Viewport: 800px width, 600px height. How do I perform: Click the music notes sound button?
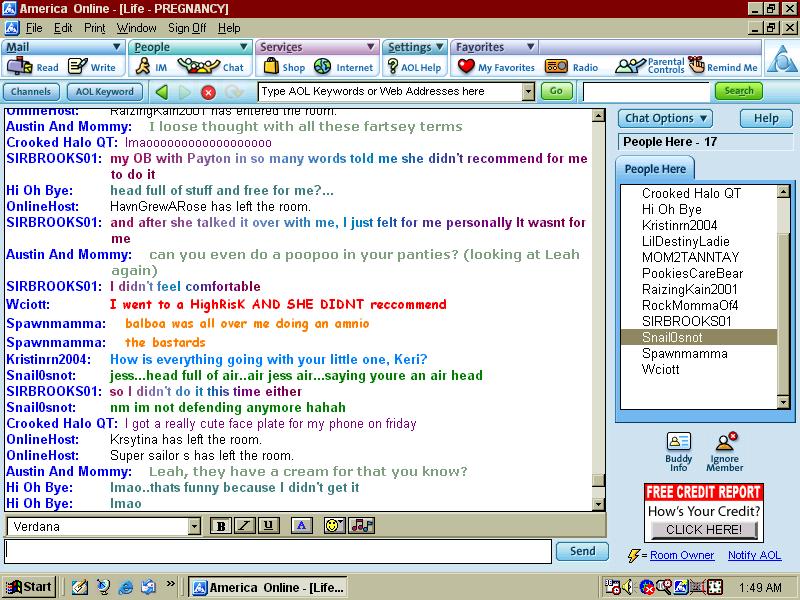point(362,526)
